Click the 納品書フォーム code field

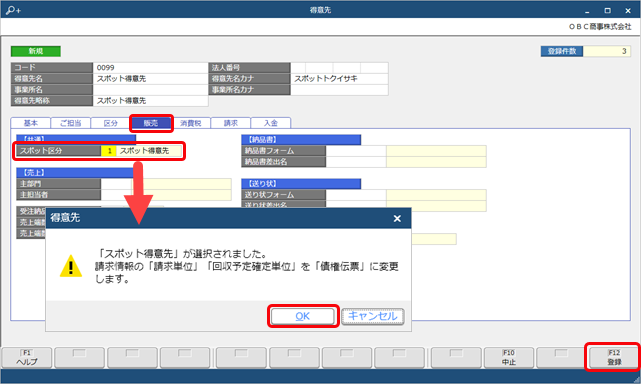pyautogui.click(x=356, y=151)
